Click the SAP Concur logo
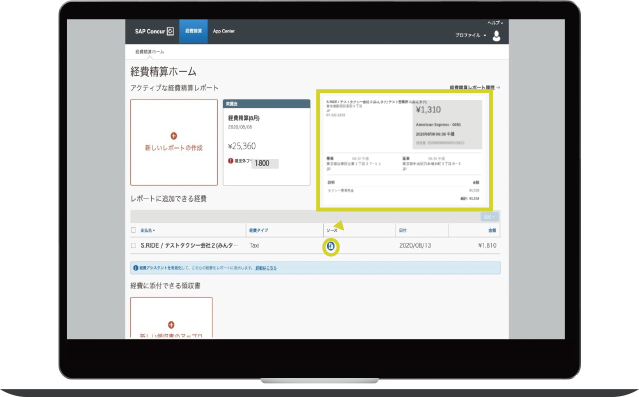This screenshot has height=397, width=639. pyautogui.click(x=154, y=31)
